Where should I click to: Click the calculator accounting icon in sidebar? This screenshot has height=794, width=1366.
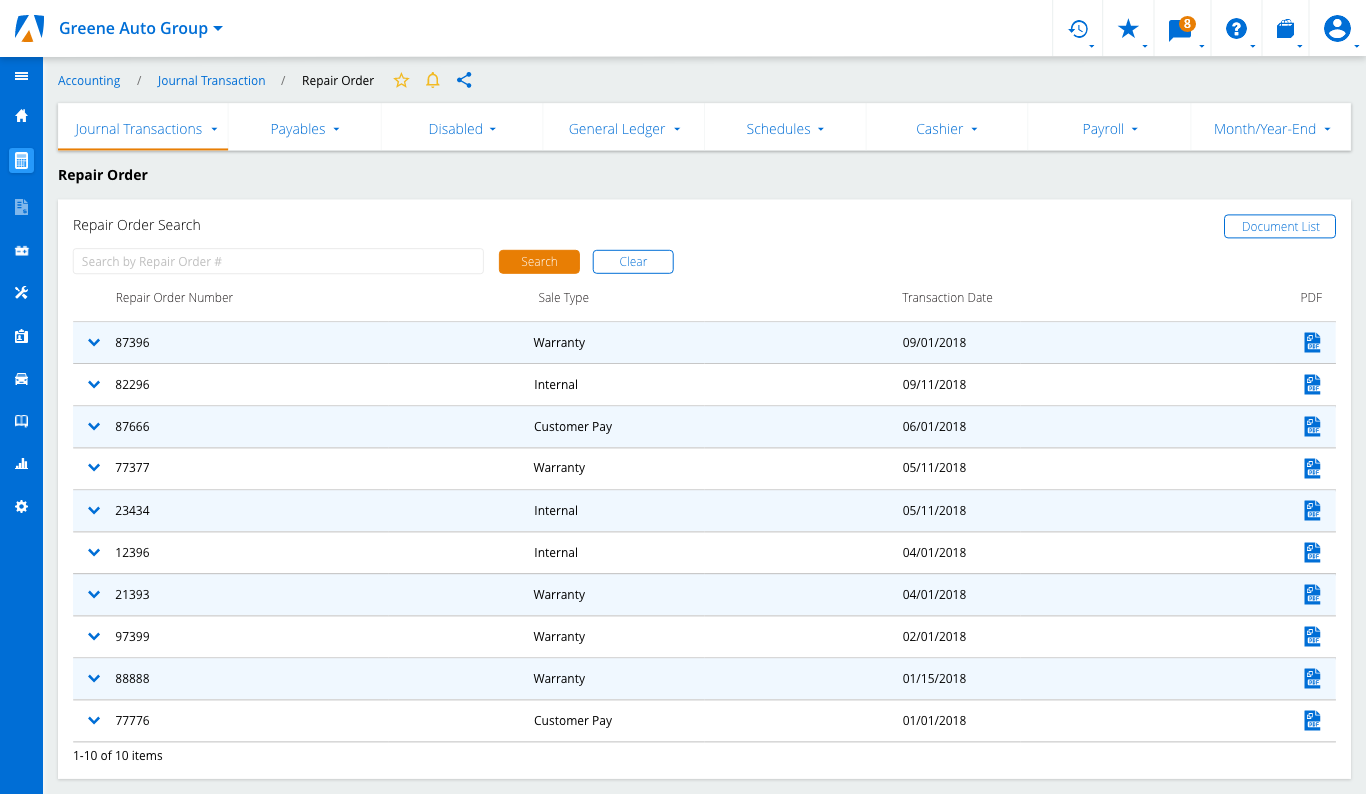point(21,160)
